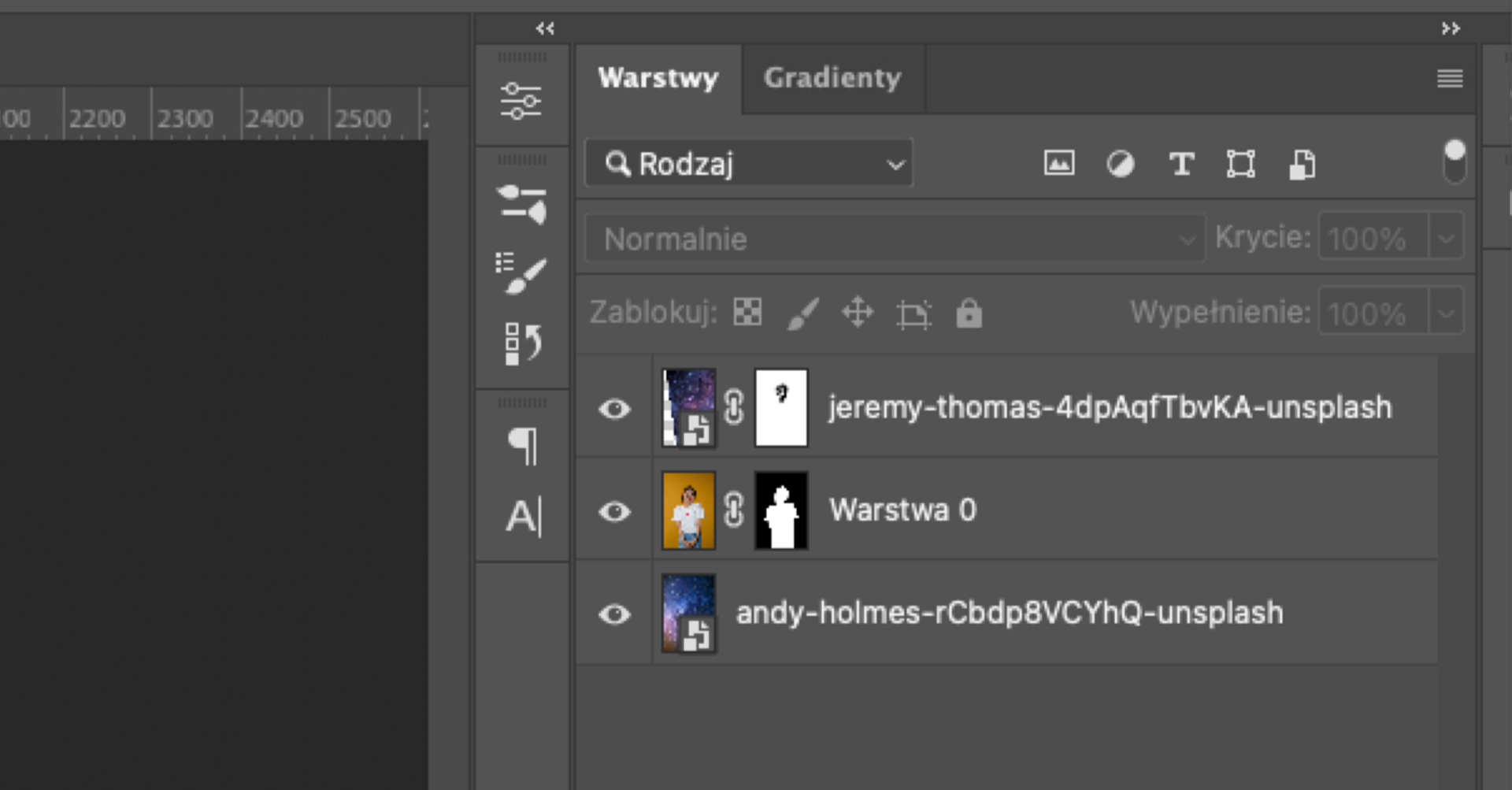Open the Brushes panel icon
1512x790 pixels.
tap(521, 273)
